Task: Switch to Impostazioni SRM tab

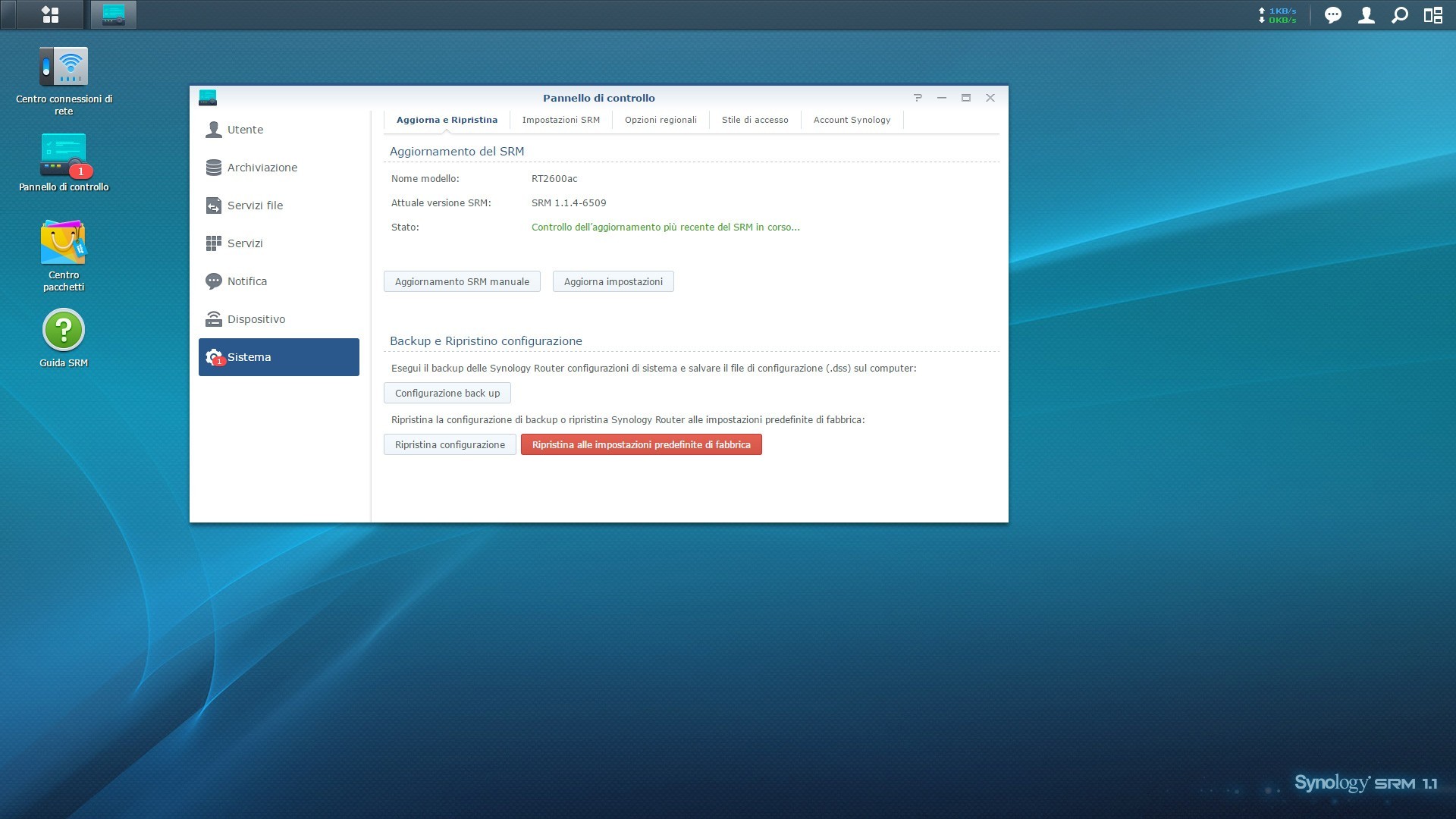Action: (x=560, y=120)
